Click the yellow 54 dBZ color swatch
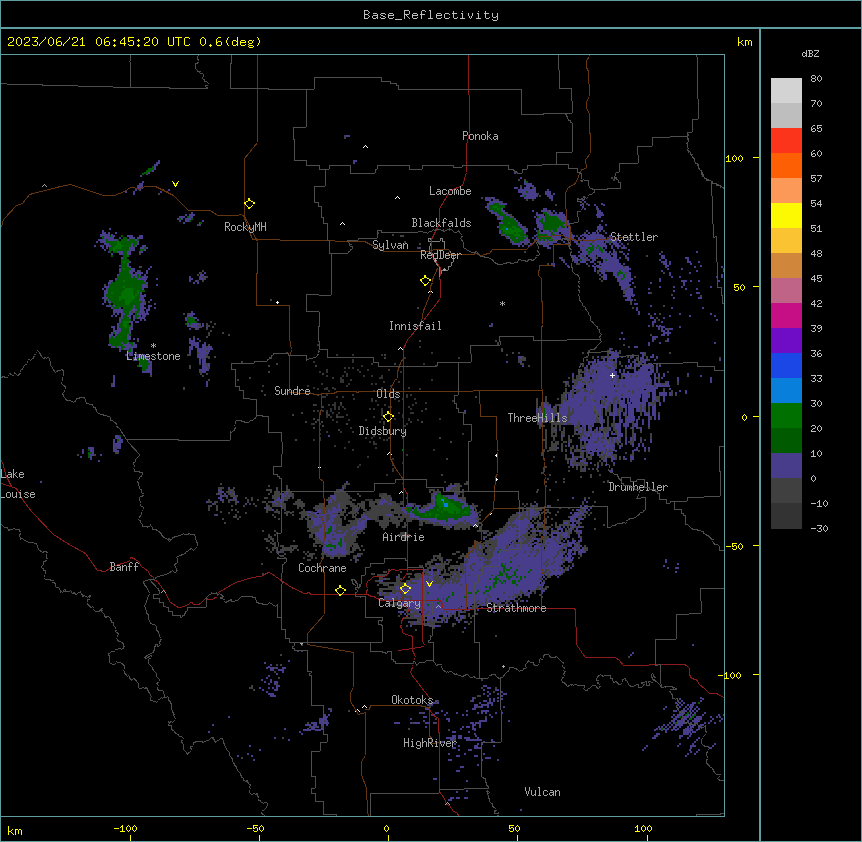 pos(786,215)
